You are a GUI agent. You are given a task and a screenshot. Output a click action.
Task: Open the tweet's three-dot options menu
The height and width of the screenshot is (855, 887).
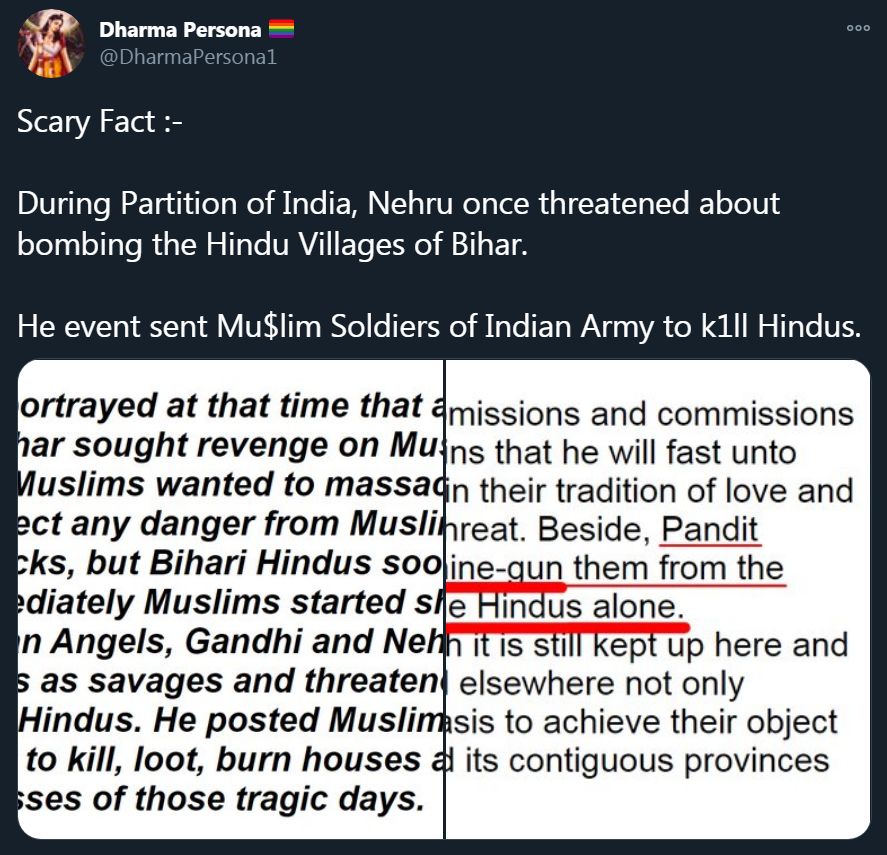858,29
